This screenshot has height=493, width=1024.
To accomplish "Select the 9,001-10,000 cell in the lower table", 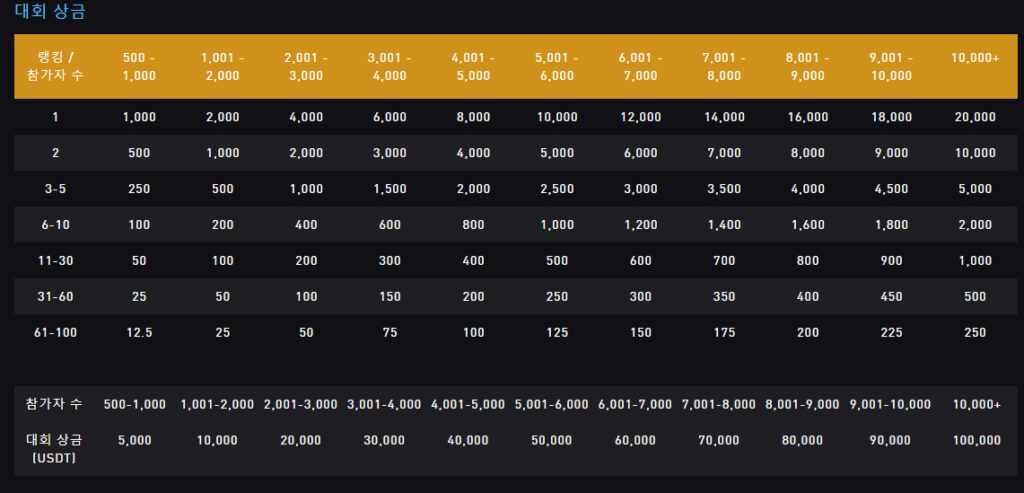I will (x=890, y=405).
